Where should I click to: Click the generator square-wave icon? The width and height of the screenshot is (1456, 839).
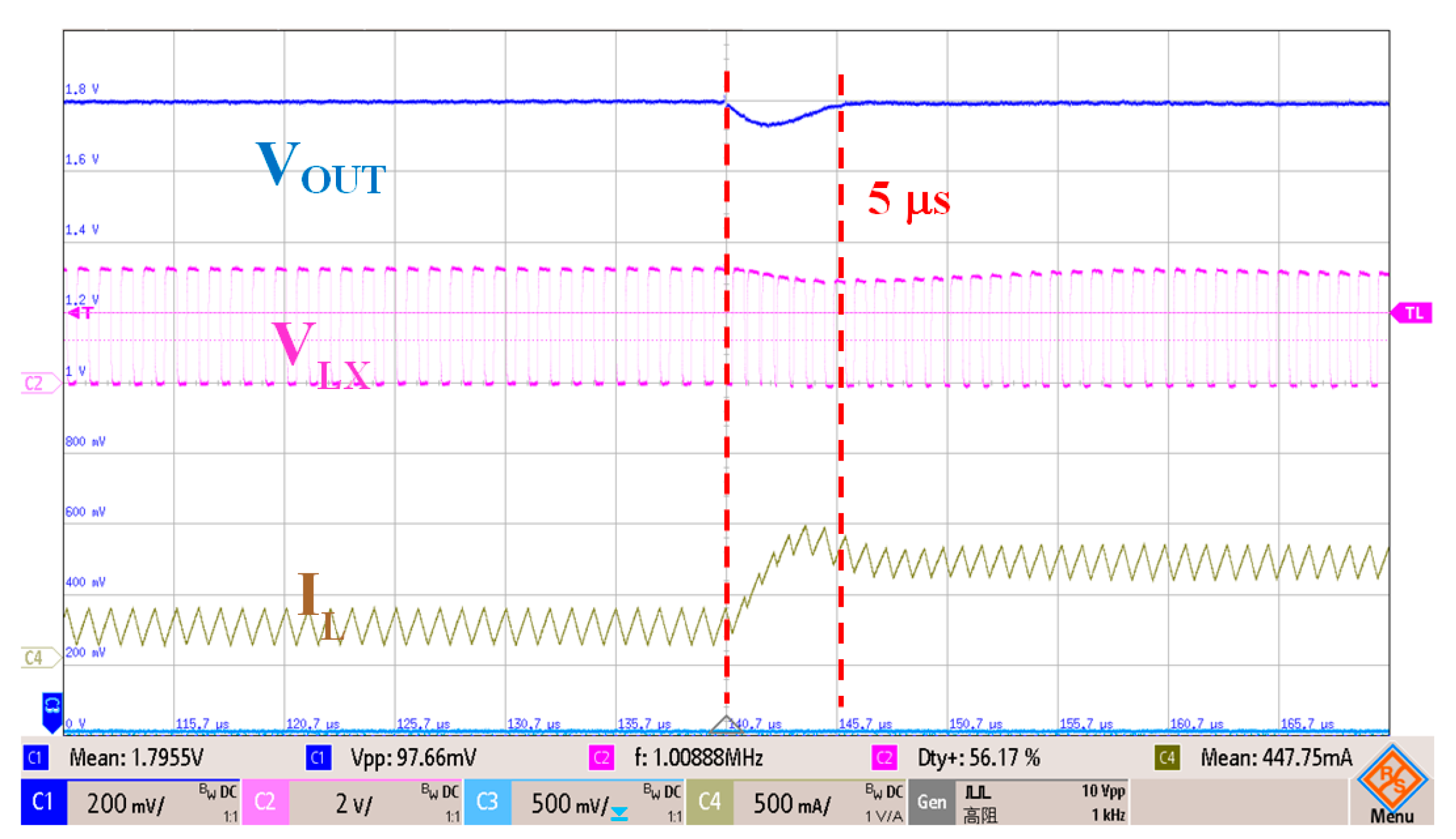pos(978,793)
